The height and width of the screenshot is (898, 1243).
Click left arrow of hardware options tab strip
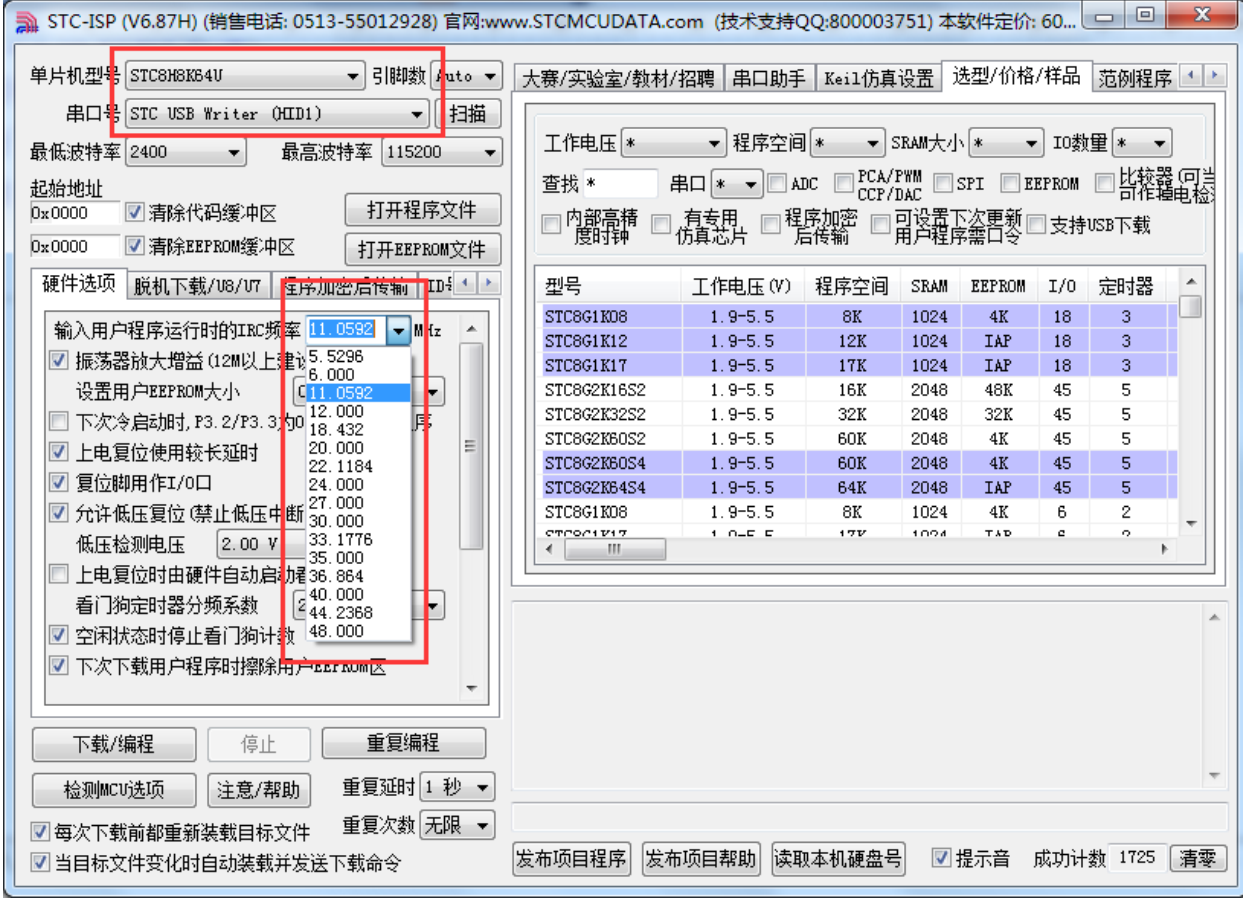pos(465,284)
